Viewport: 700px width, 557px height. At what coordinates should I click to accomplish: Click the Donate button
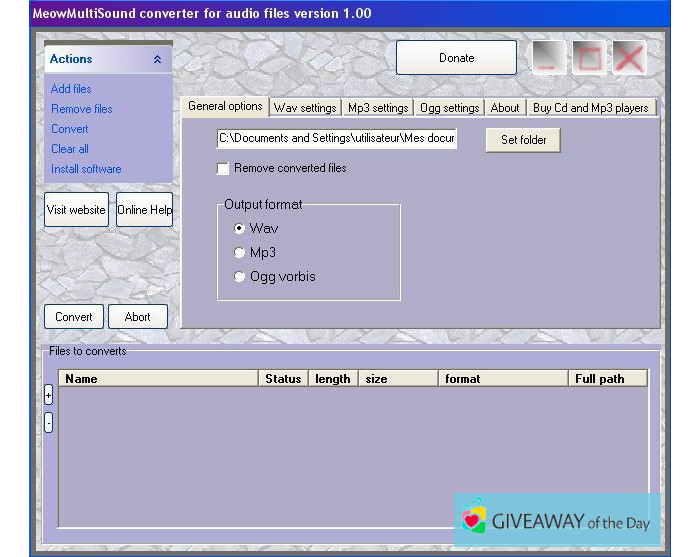tap(456, 58)
